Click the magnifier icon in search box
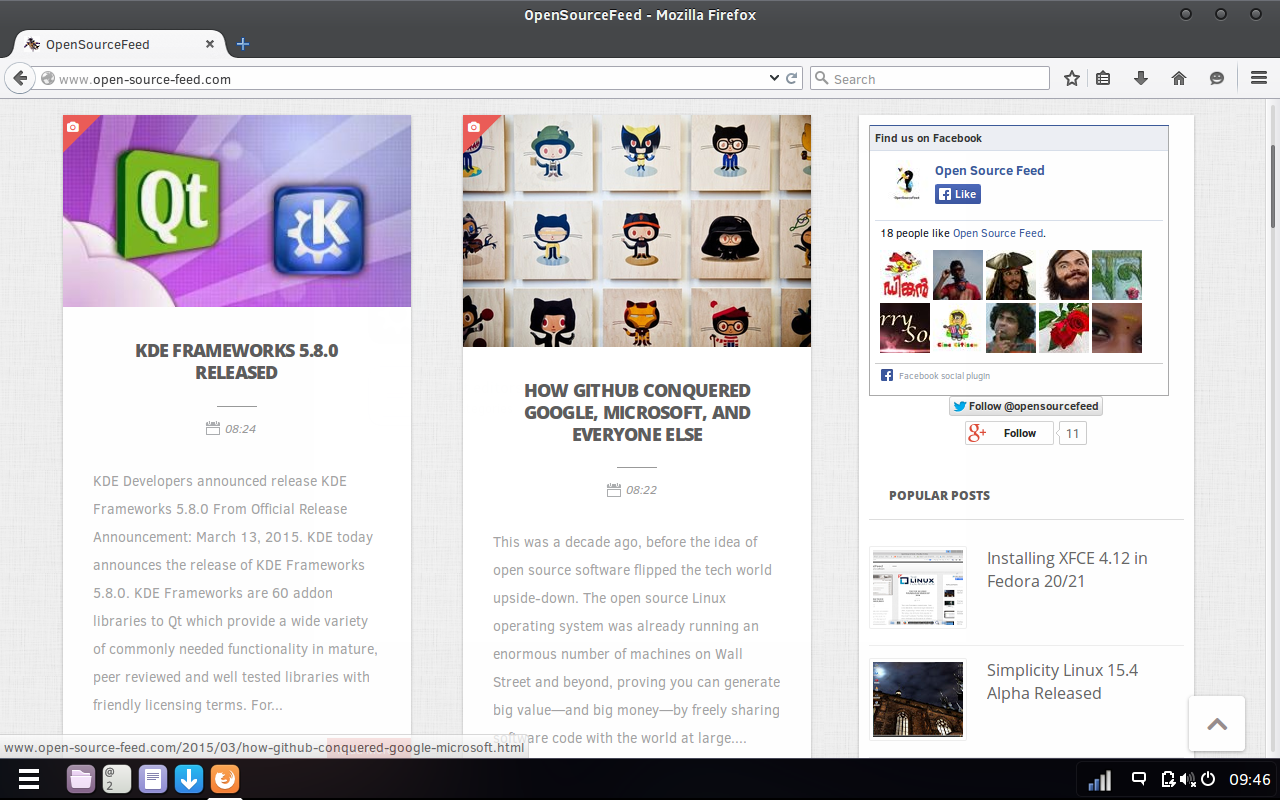This screenshot has width=1280, height=800. [821, 78]
